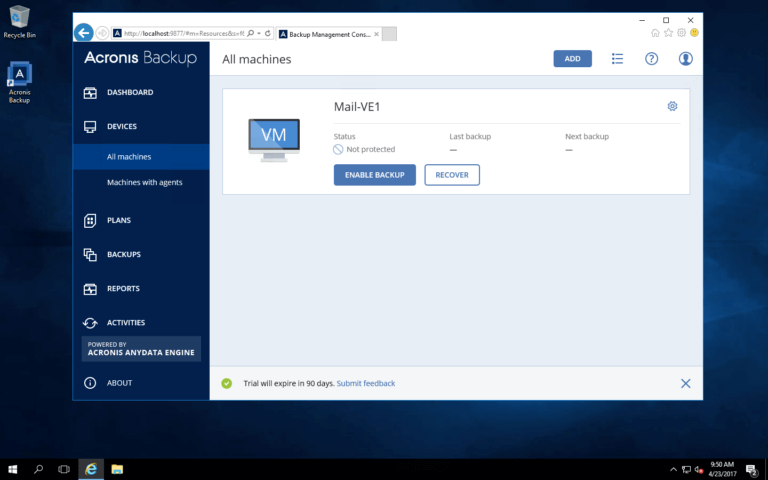Expand the address bar dropdown arrow

(x=259, y=33)
